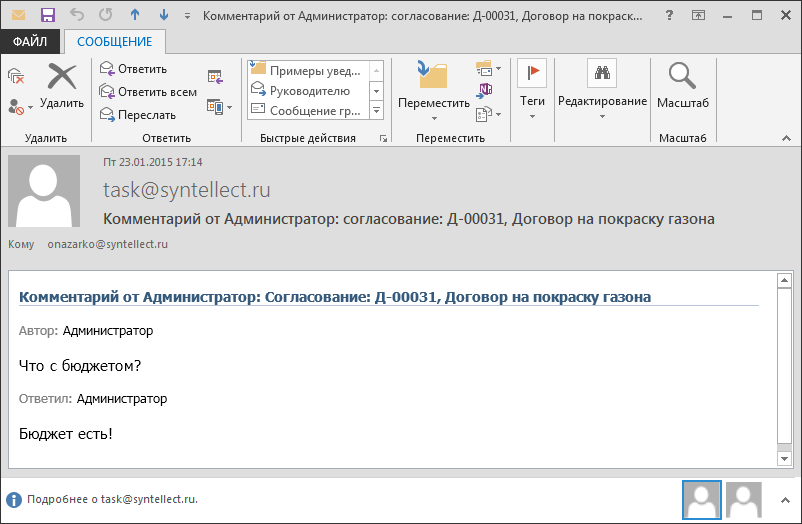Click the Save icon in quick access toolbar
The width and height of the screenshot is (802, 524).
47,15
